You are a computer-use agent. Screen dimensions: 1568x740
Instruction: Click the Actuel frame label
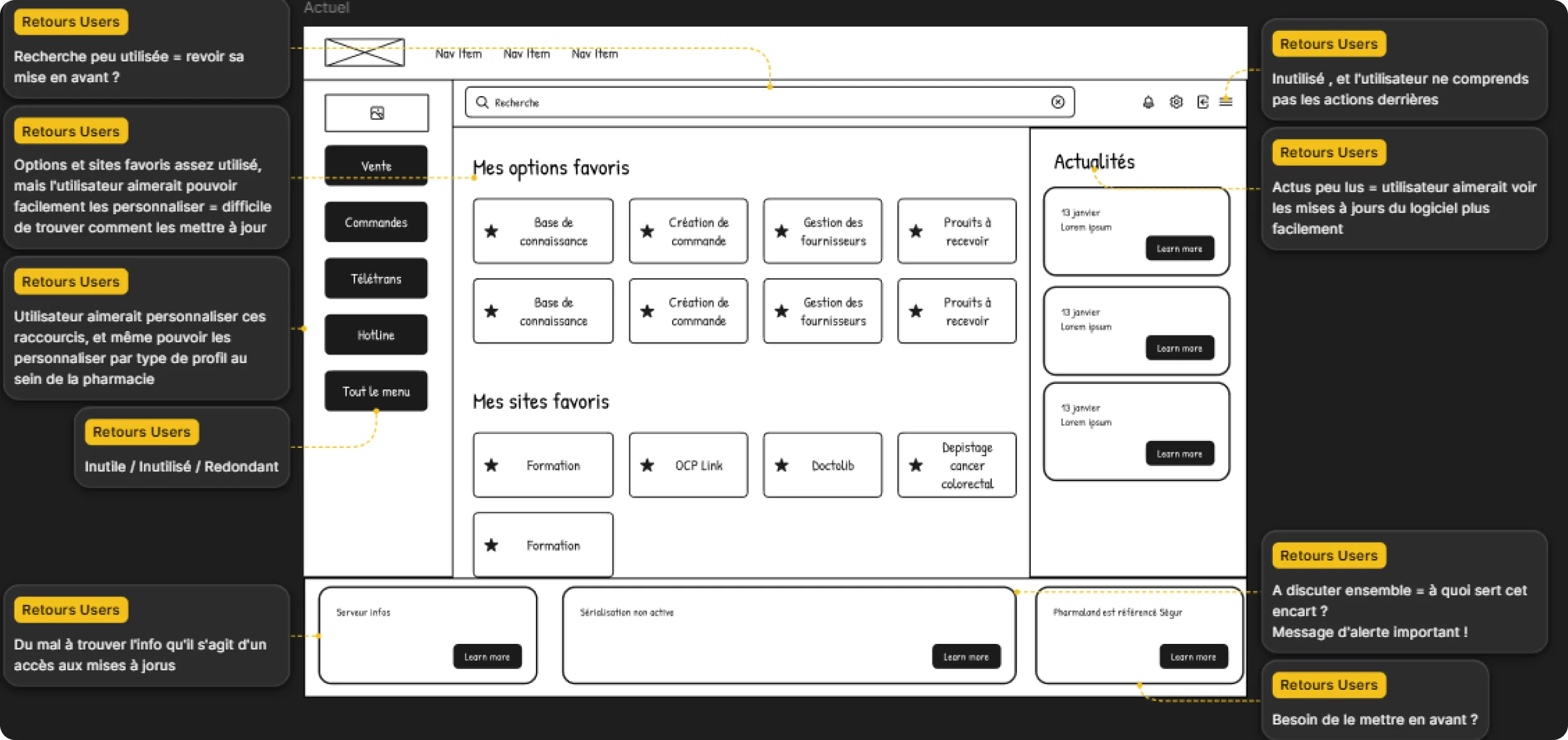[x=327, y=8]
